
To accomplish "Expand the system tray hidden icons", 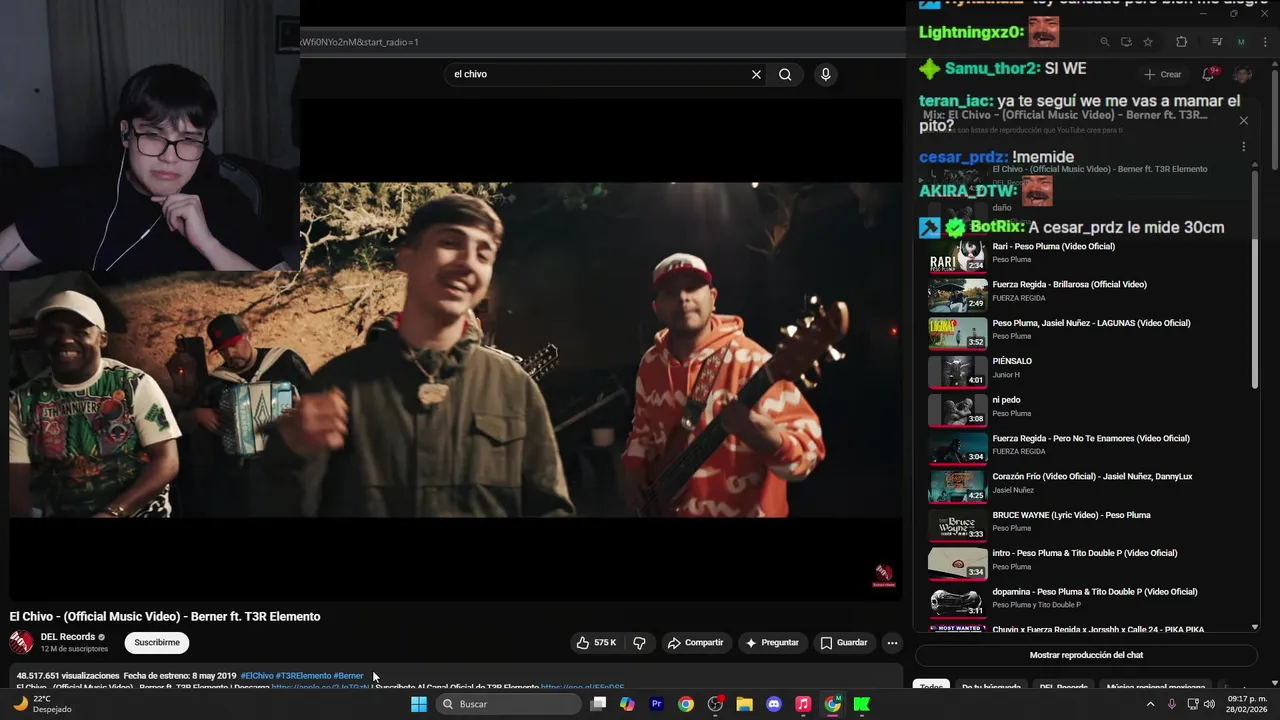I will pos(1150,704).
